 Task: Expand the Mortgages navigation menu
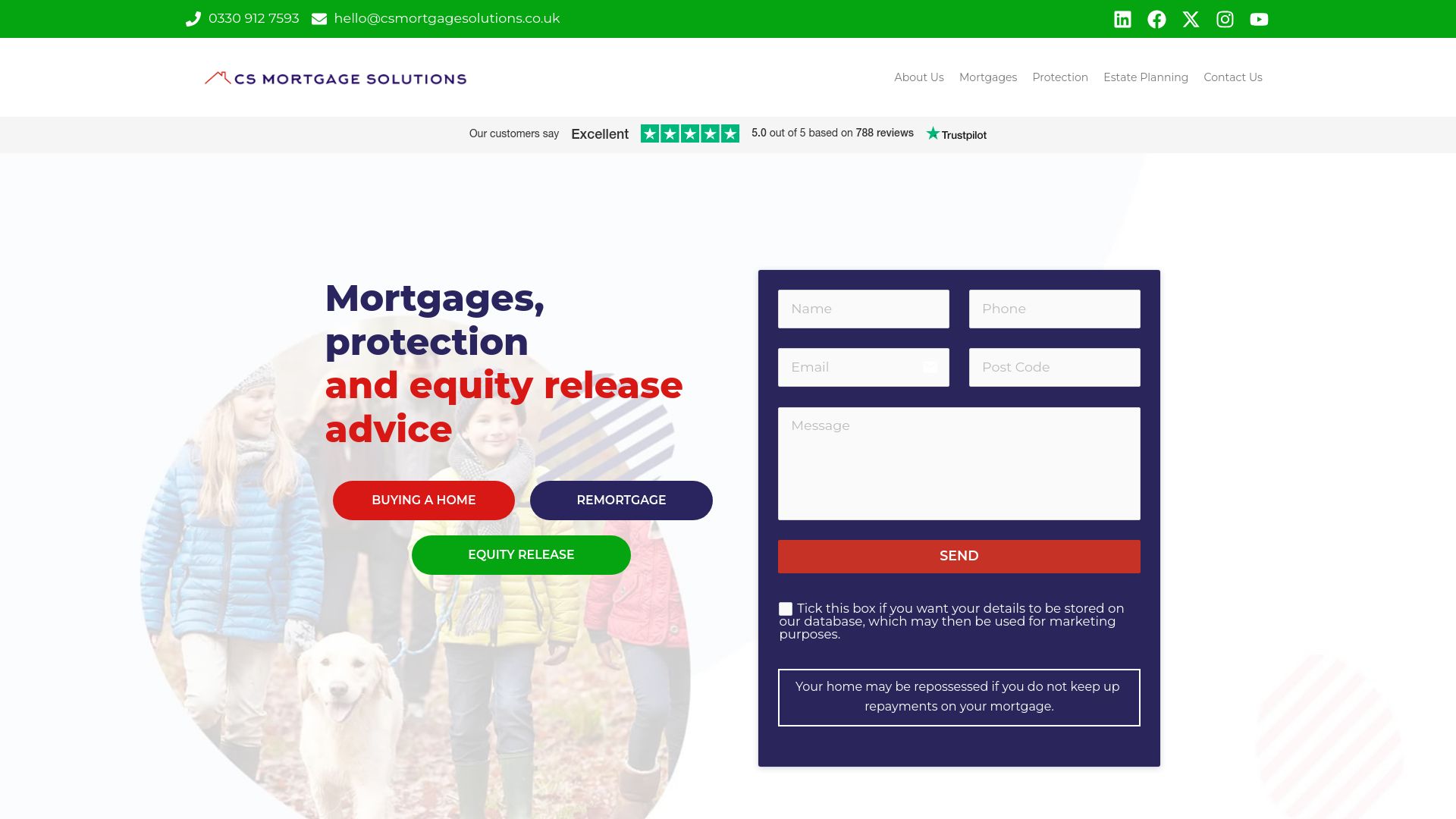[988, 77]
